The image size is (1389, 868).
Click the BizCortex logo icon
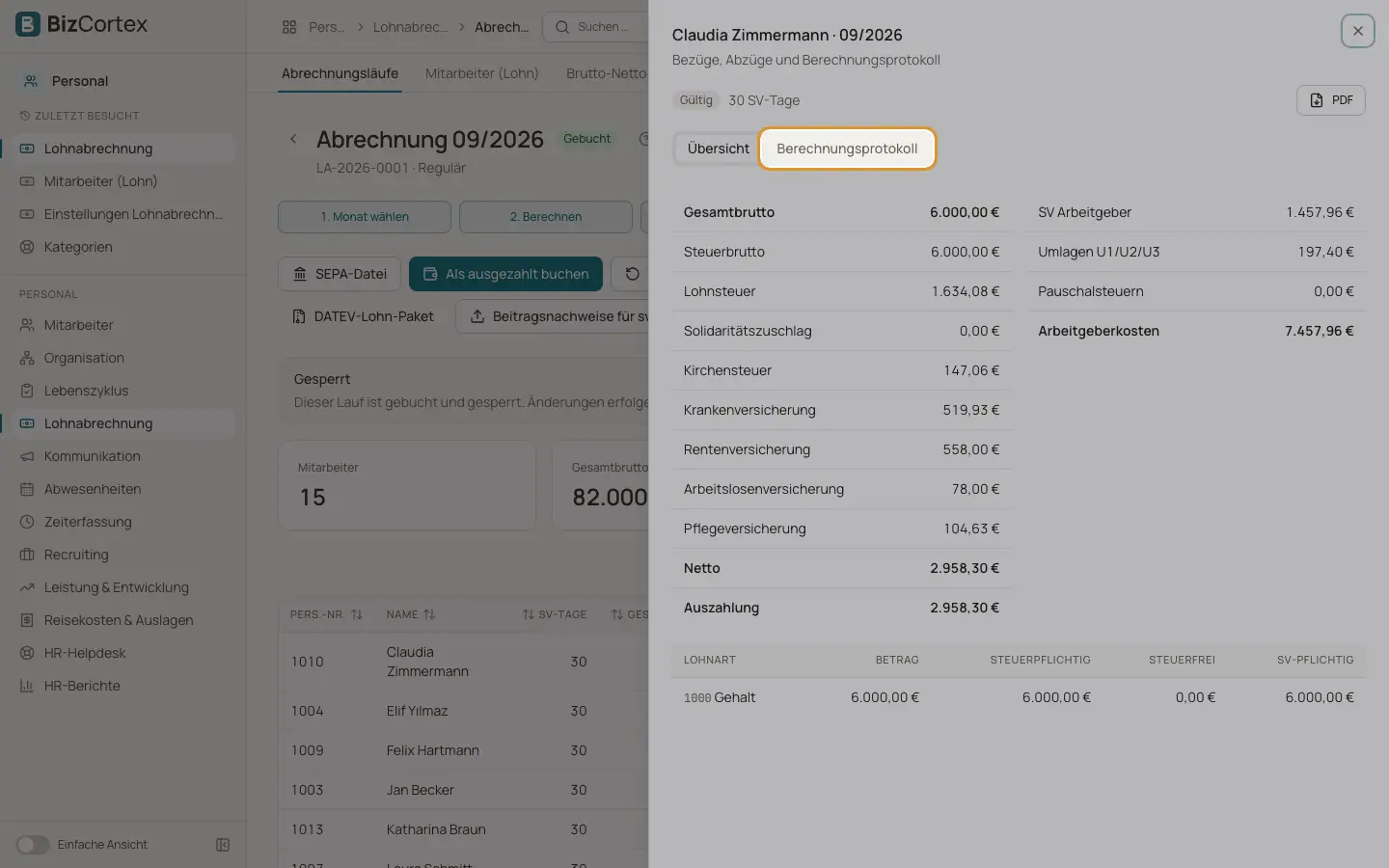click(28, 24)
